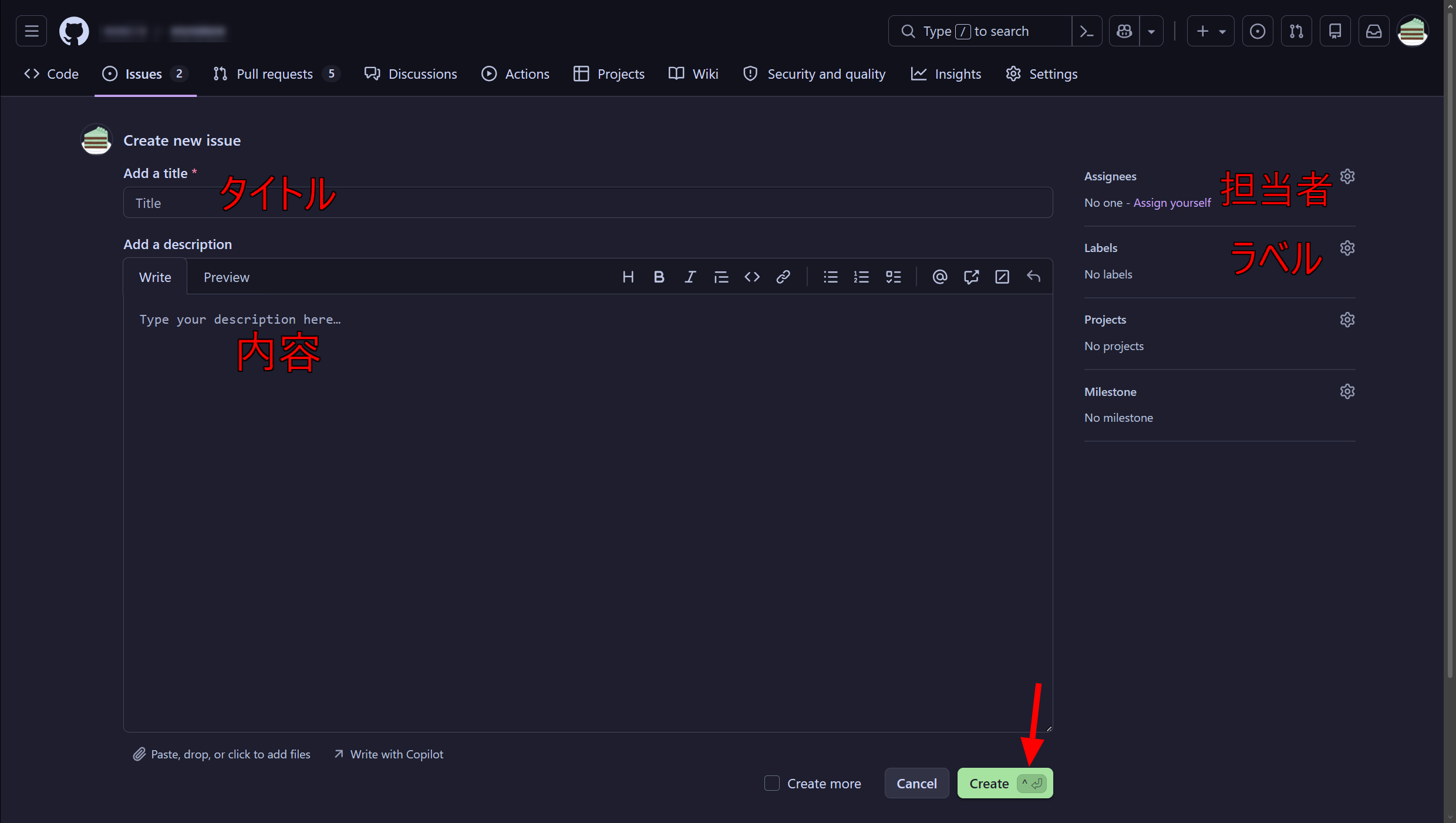Screen dimensions: 1456x823
Task: Enable the Create more checkbox
Action: coord(772,783)
